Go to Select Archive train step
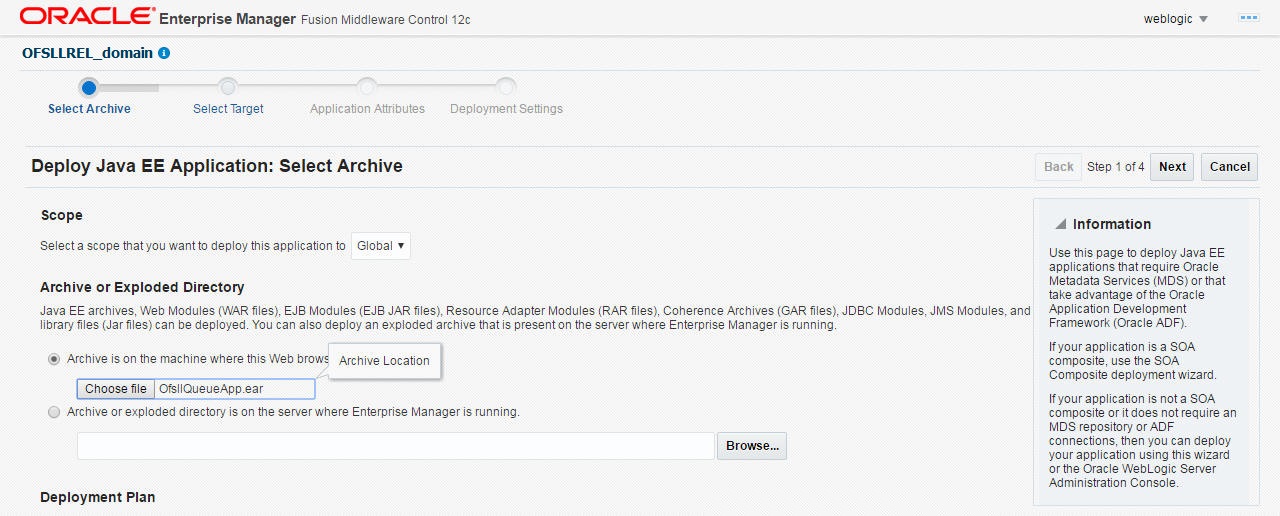This screenshot has height=516, width=1280. coord(89,109)
